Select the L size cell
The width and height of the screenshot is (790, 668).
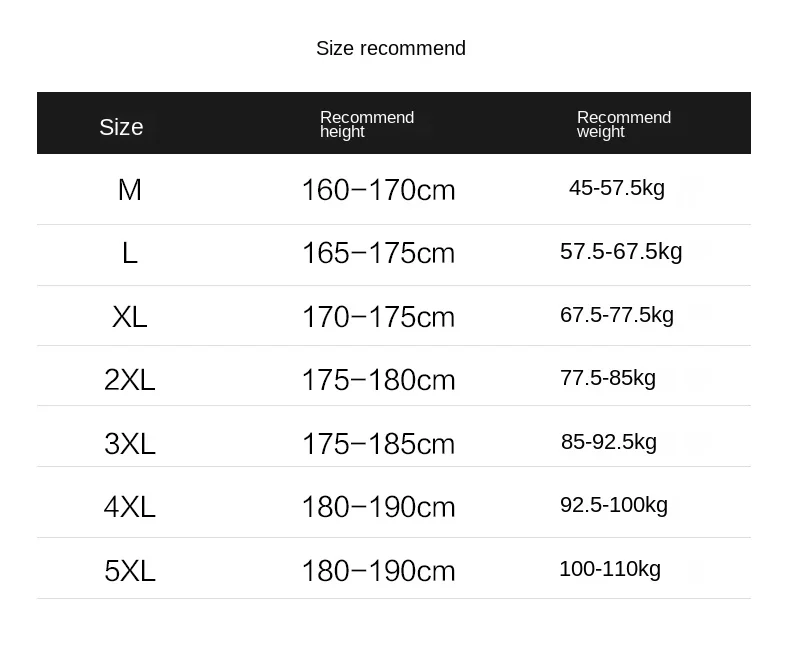tap(129, 253)
